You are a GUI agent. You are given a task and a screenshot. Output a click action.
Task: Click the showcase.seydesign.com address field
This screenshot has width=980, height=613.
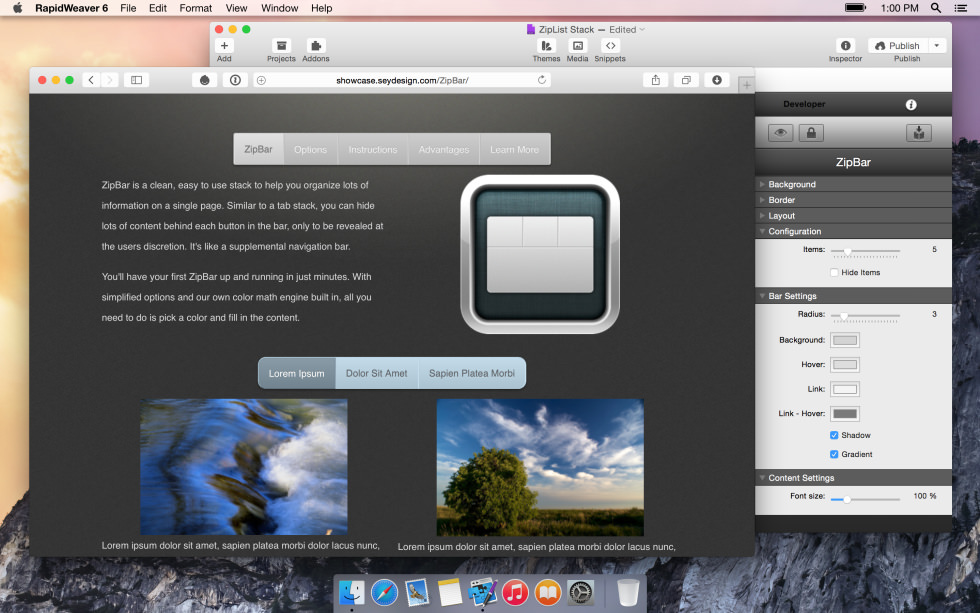(x=402, y=80)
